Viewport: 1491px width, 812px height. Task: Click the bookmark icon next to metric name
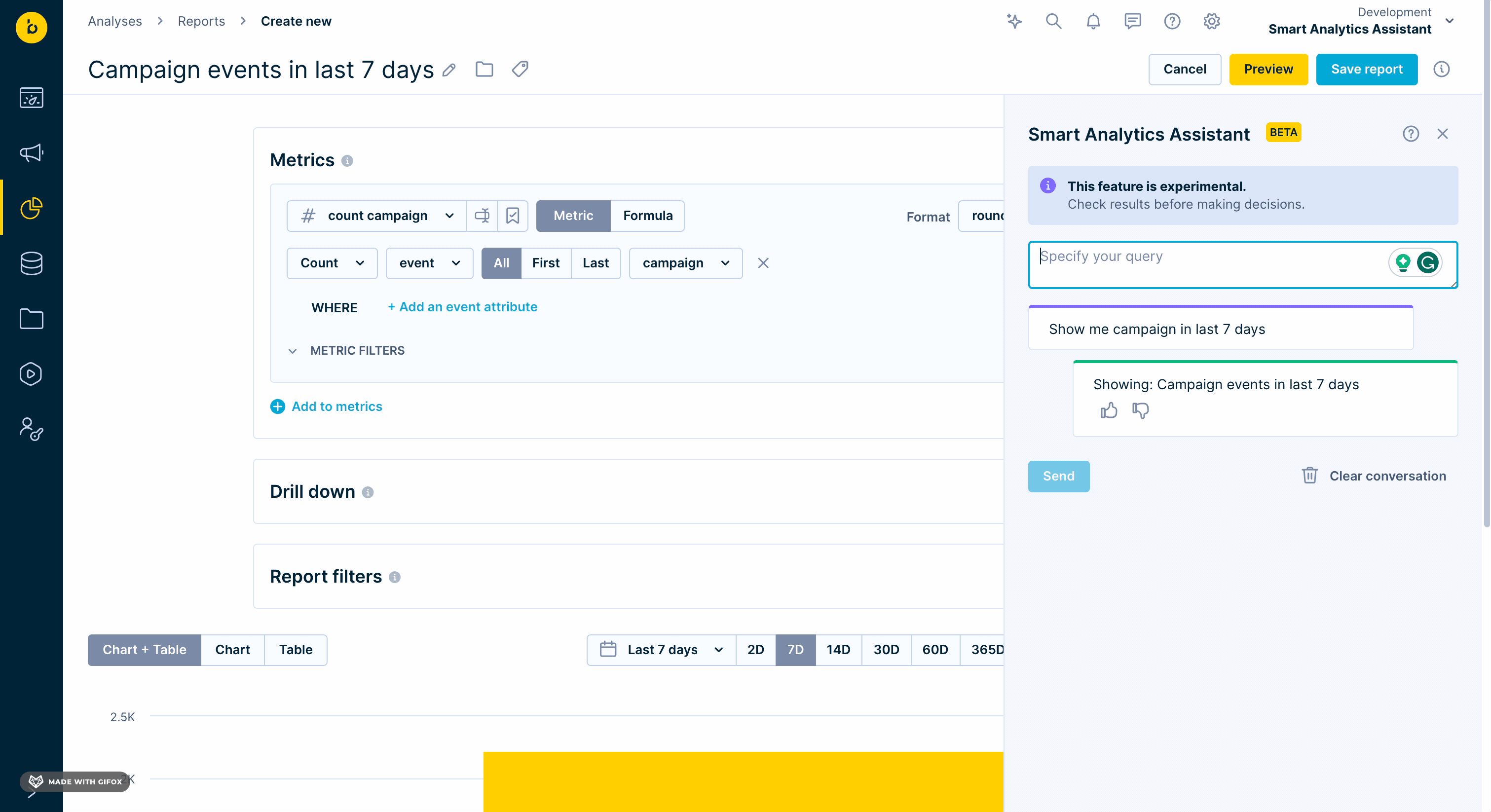click(512, 216)
